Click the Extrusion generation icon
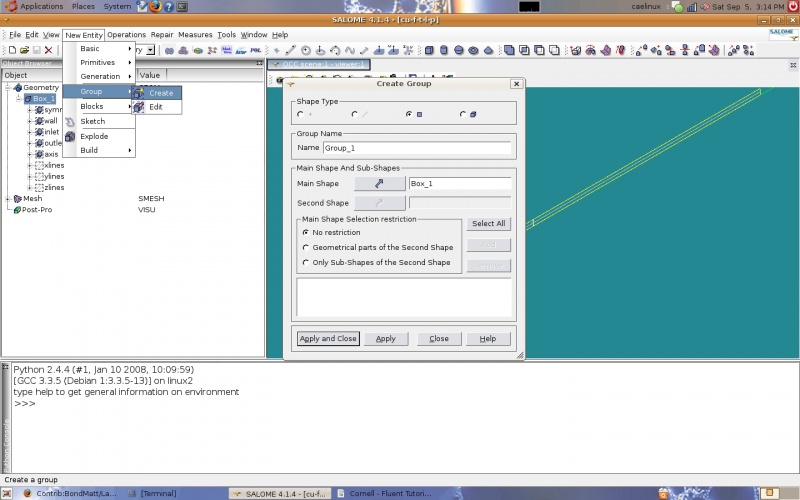This screenshot has width=800, height=500. point(576,50)
